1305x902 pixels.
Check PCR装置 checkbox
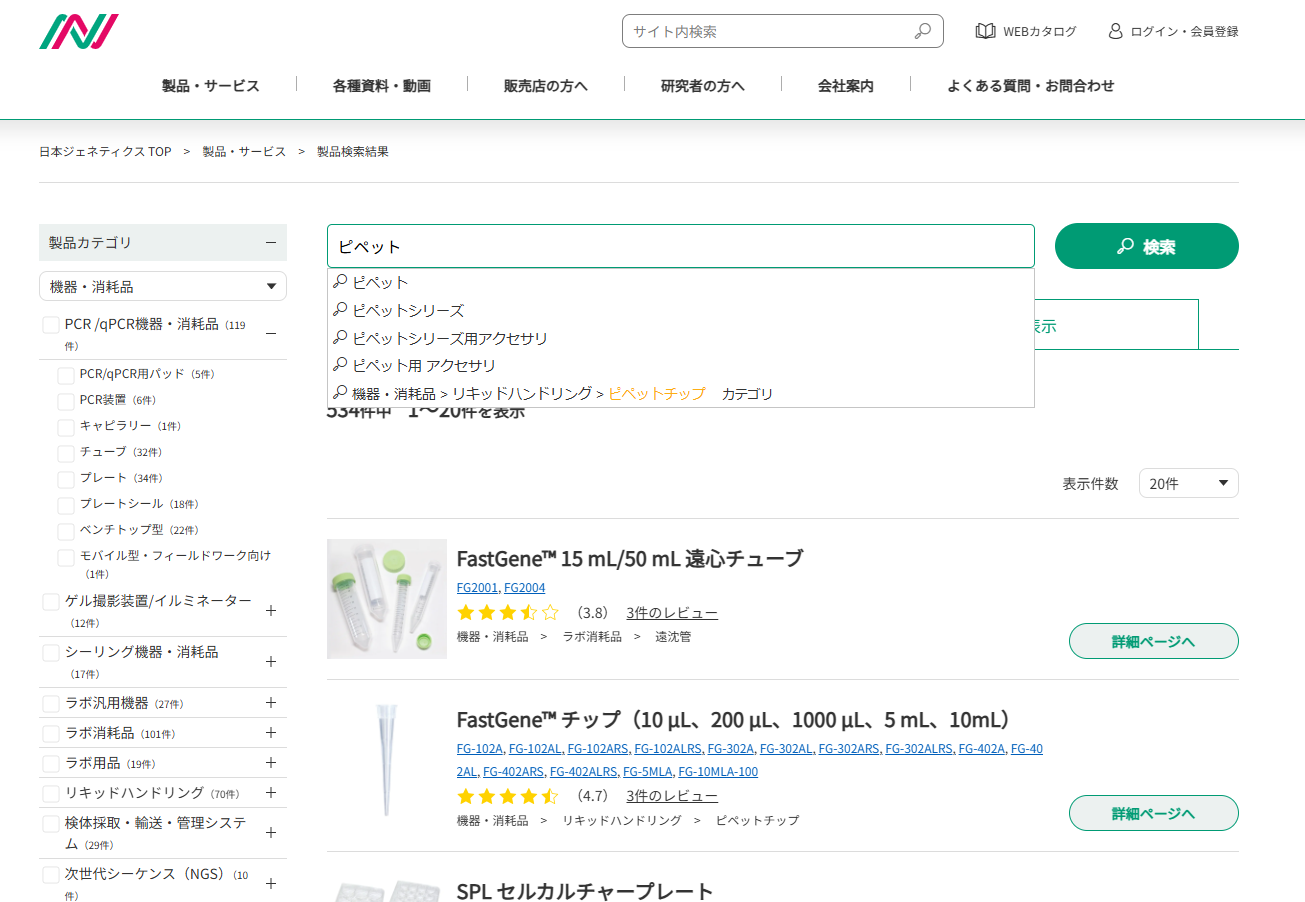pos(66,401)
